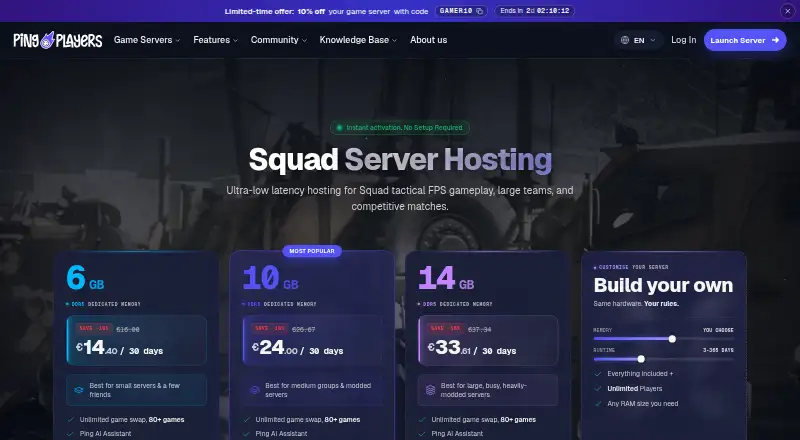
Task: Click Instant activation, No Setup Required badge
Action: point(399,128)
